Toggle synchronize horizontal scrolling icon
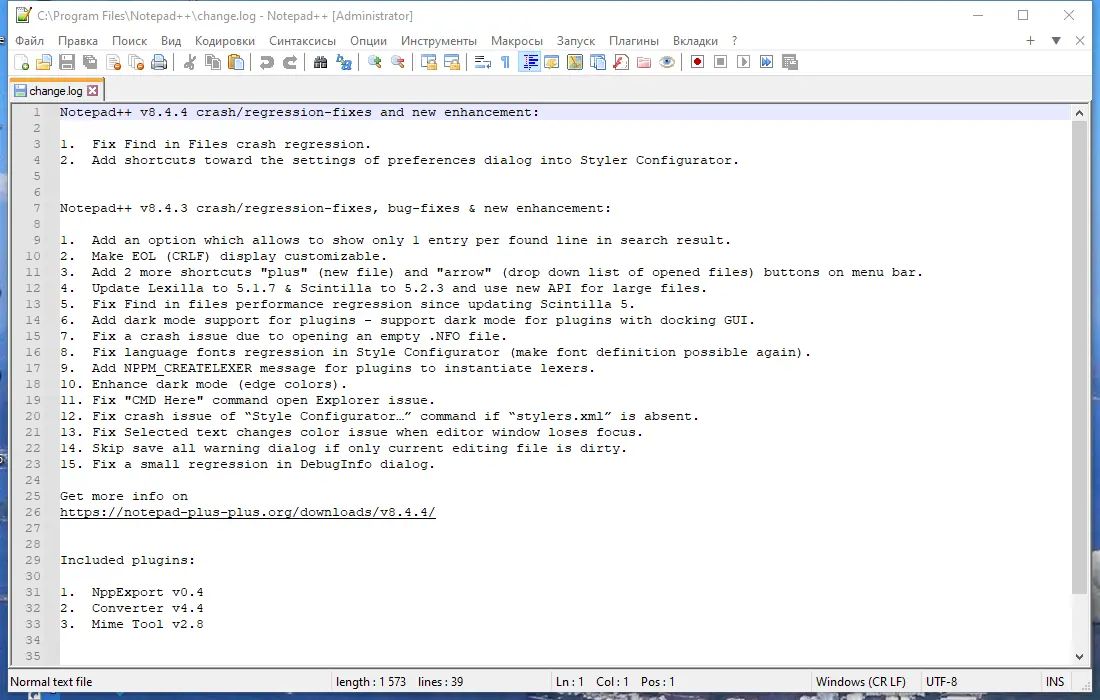 pos(452,62)
